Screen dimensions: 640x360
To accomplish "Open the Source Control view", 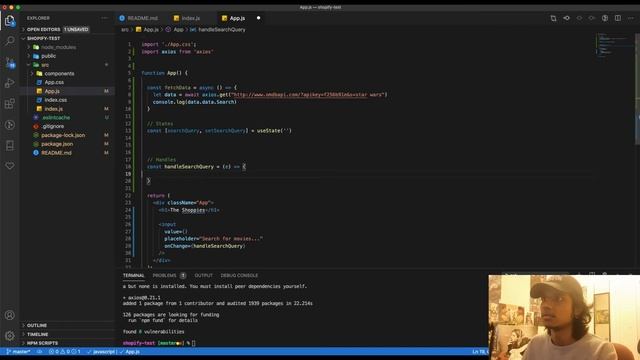I will click(x=10, y=62).
